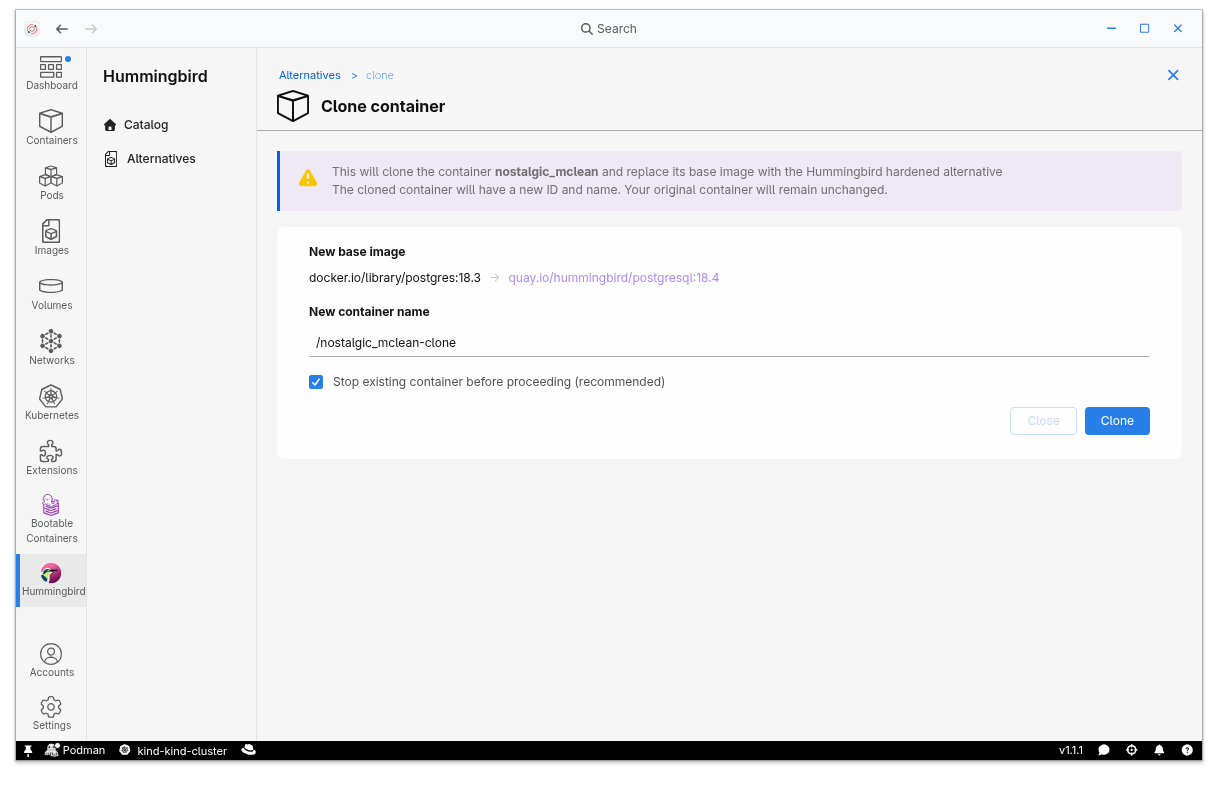Click the Hummingbird panel title
1218x792 pixels.
tap(155, 77)
